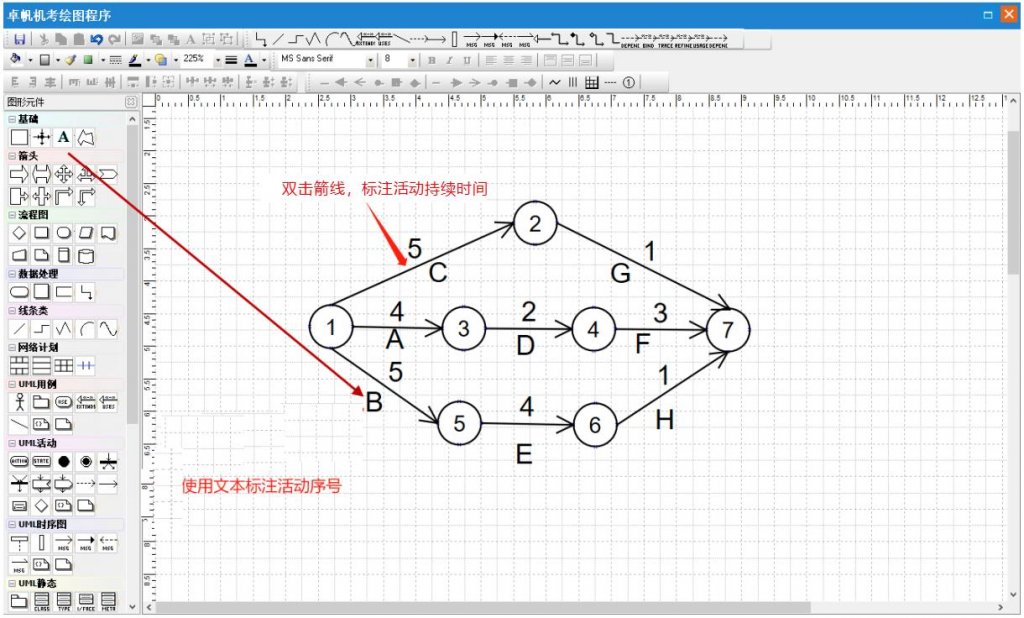Click shape panel scroll down arrow
This screenshot has height=618, width=1024.
[133, 606]
